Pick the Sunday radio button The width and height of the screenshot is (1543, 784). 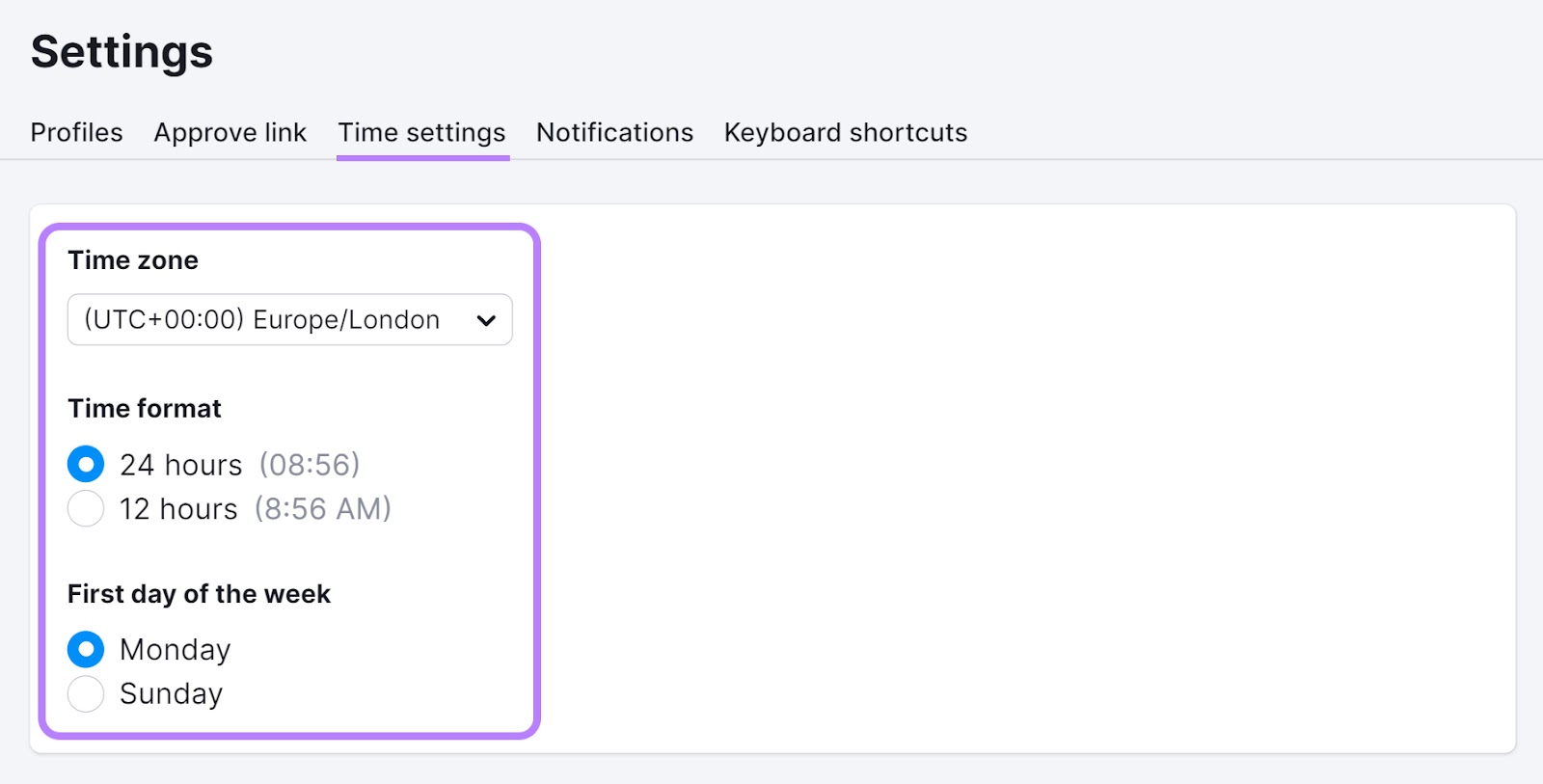(86, 693)
